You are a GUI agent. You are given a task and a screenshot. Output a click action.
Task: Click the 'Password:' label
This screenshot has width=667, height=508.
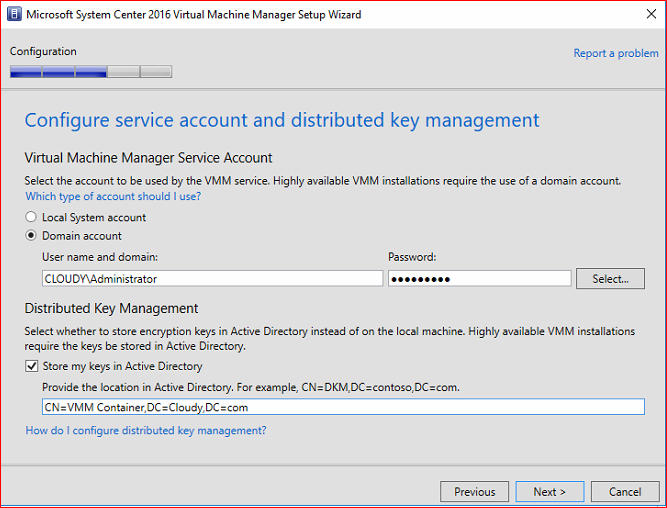[x=412, y=257]
